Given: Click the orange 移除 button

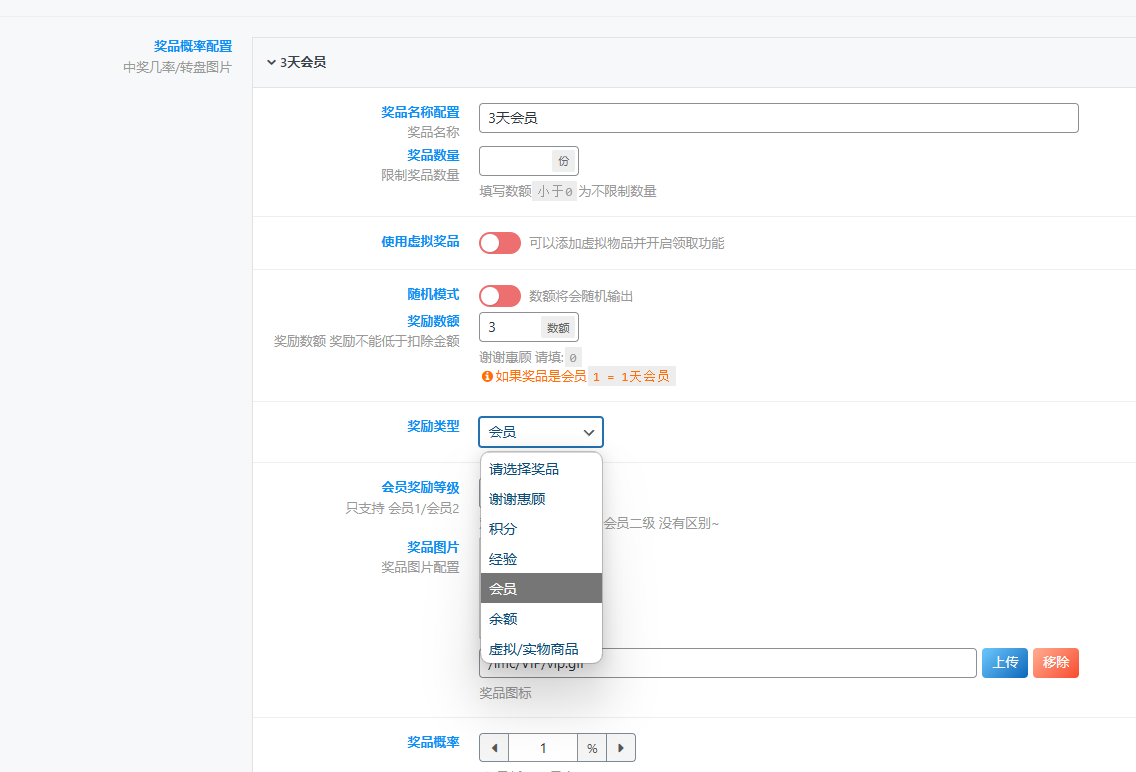Looking at the screenshot, I should point(1056,663).
